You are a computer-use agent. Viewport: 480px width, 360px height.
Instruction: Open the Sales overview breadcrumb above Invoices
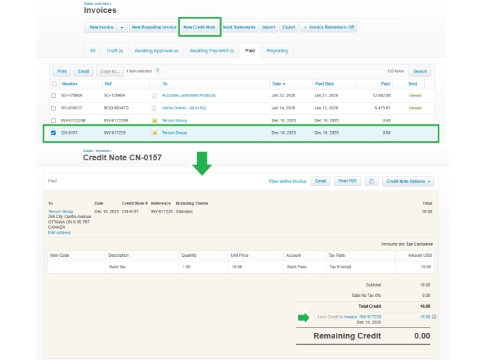(97, 3)
